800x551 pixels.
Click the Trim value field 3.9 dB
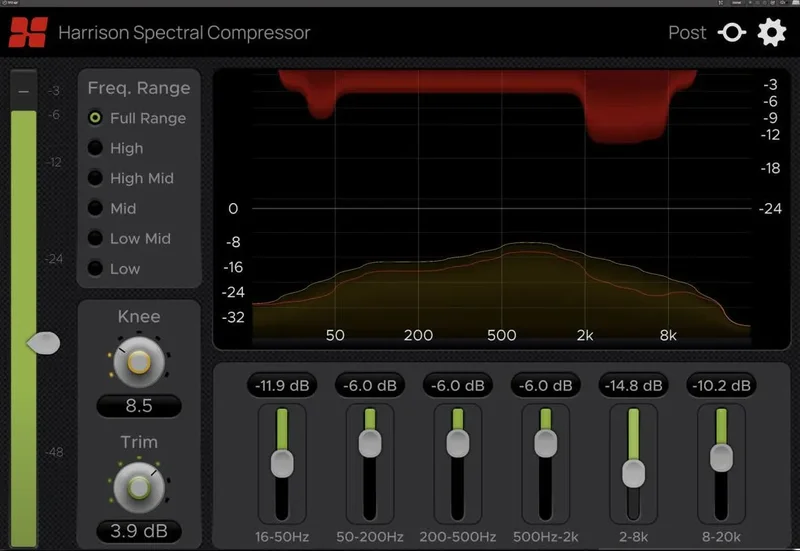point(139,531)
